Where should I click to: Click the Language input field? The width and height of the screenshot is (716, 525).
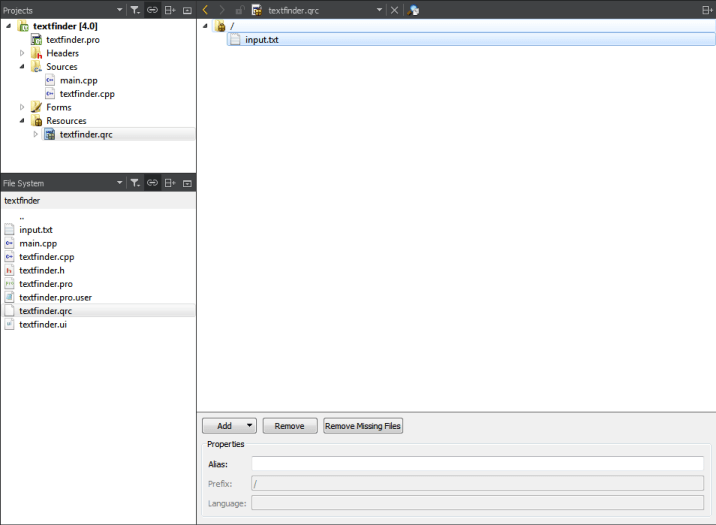point(477,503)
